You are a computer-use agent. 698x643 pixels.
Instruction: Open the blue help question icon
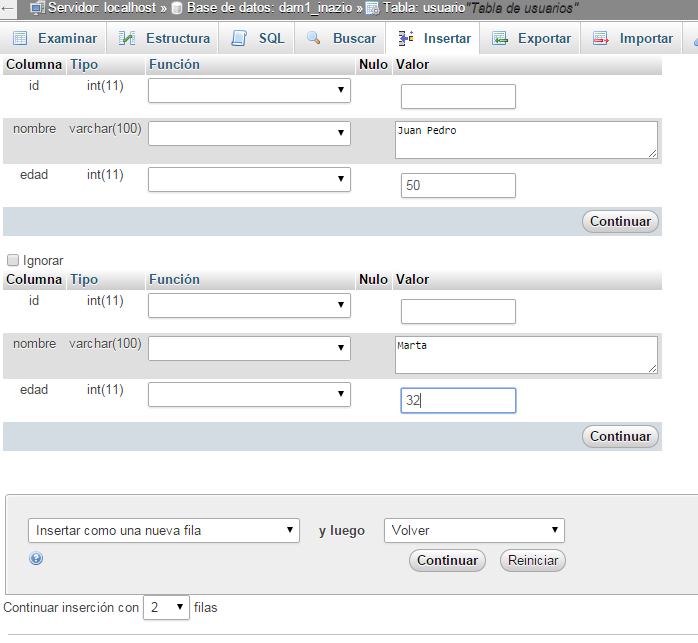tap(36, 558)
